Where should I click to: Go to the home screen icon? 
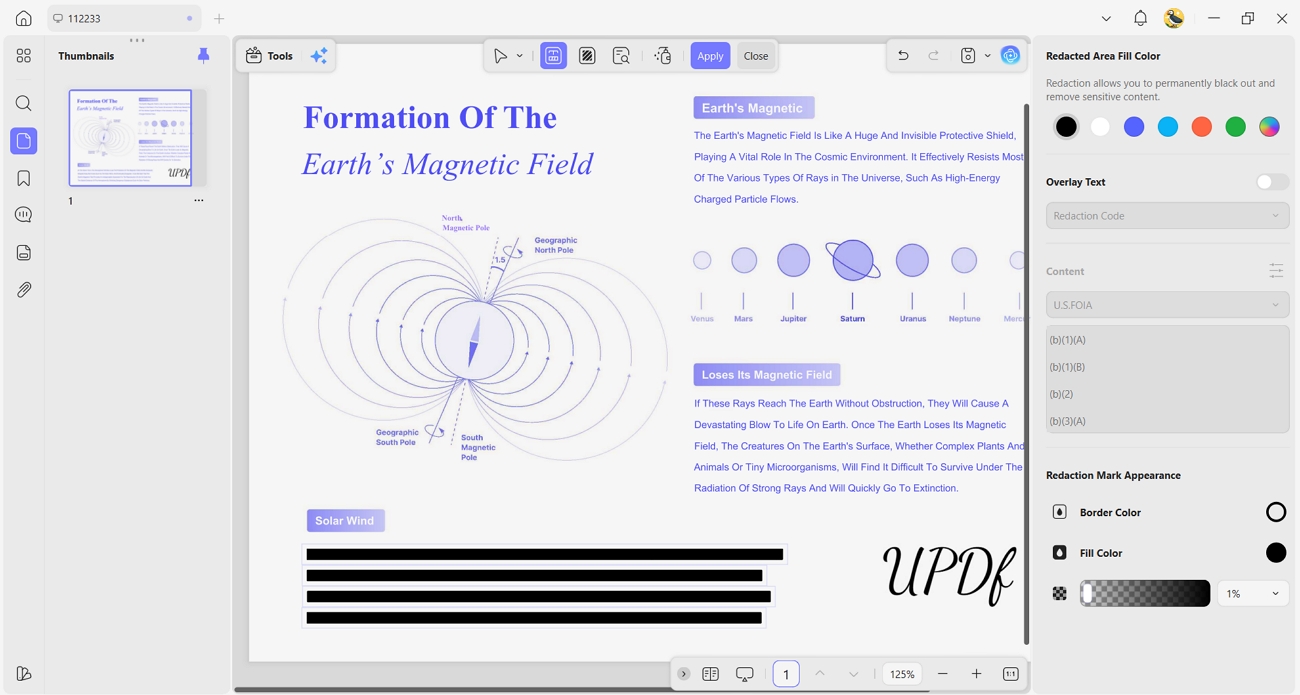coord(23,18)
